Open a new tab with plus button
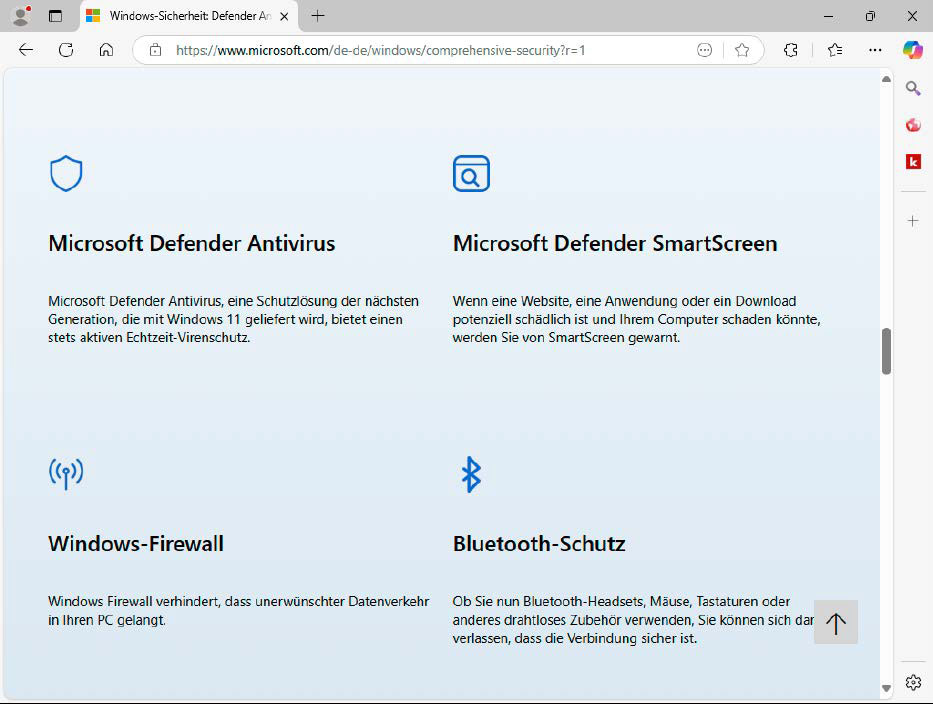 coord(318,16)
